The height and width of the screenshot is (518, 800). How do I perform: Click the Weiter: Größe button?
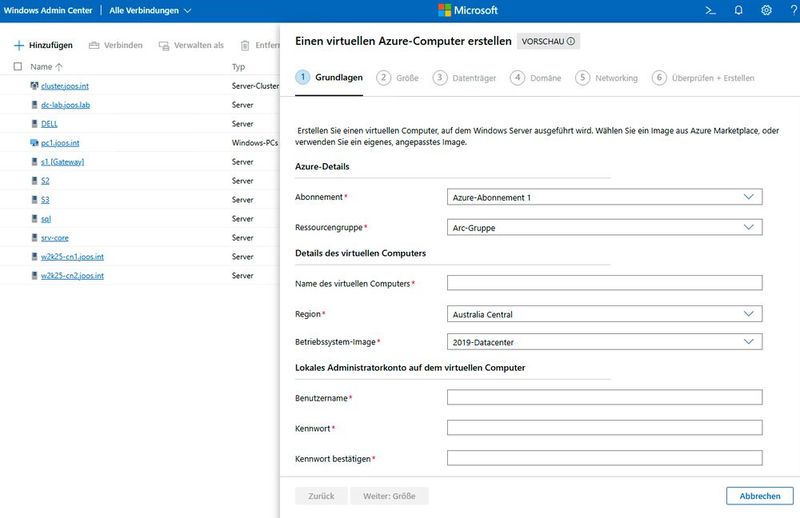coord(389,496)
